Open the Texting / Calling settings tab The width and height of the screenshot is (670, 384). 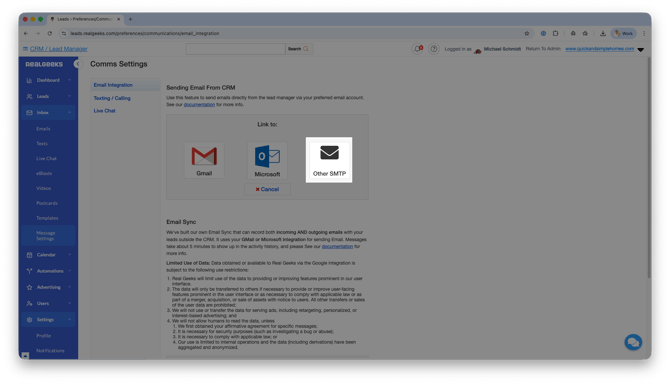[112, 98]
